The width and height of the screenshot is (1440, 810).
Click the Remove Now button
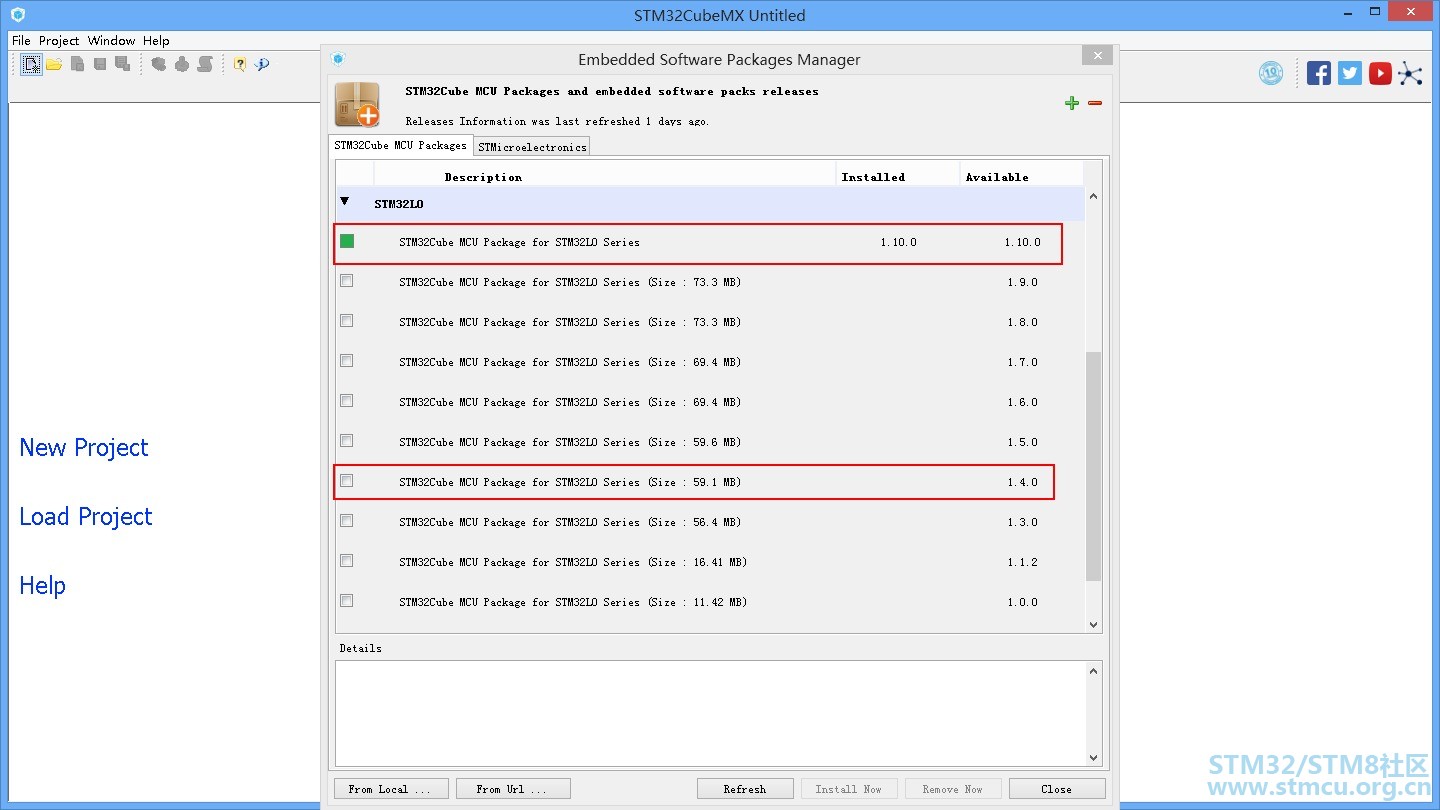tap(953, 789)
